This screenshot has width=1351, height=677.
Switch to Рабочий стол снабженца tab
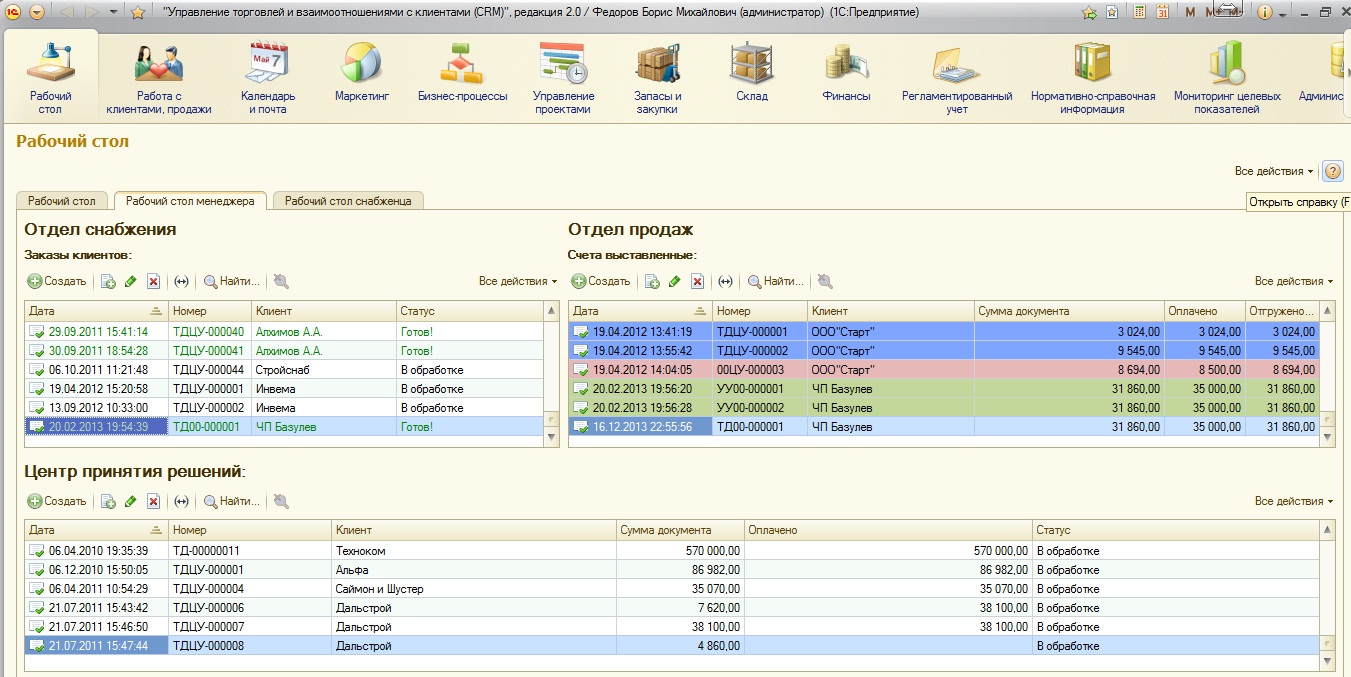tap(348, 201)
